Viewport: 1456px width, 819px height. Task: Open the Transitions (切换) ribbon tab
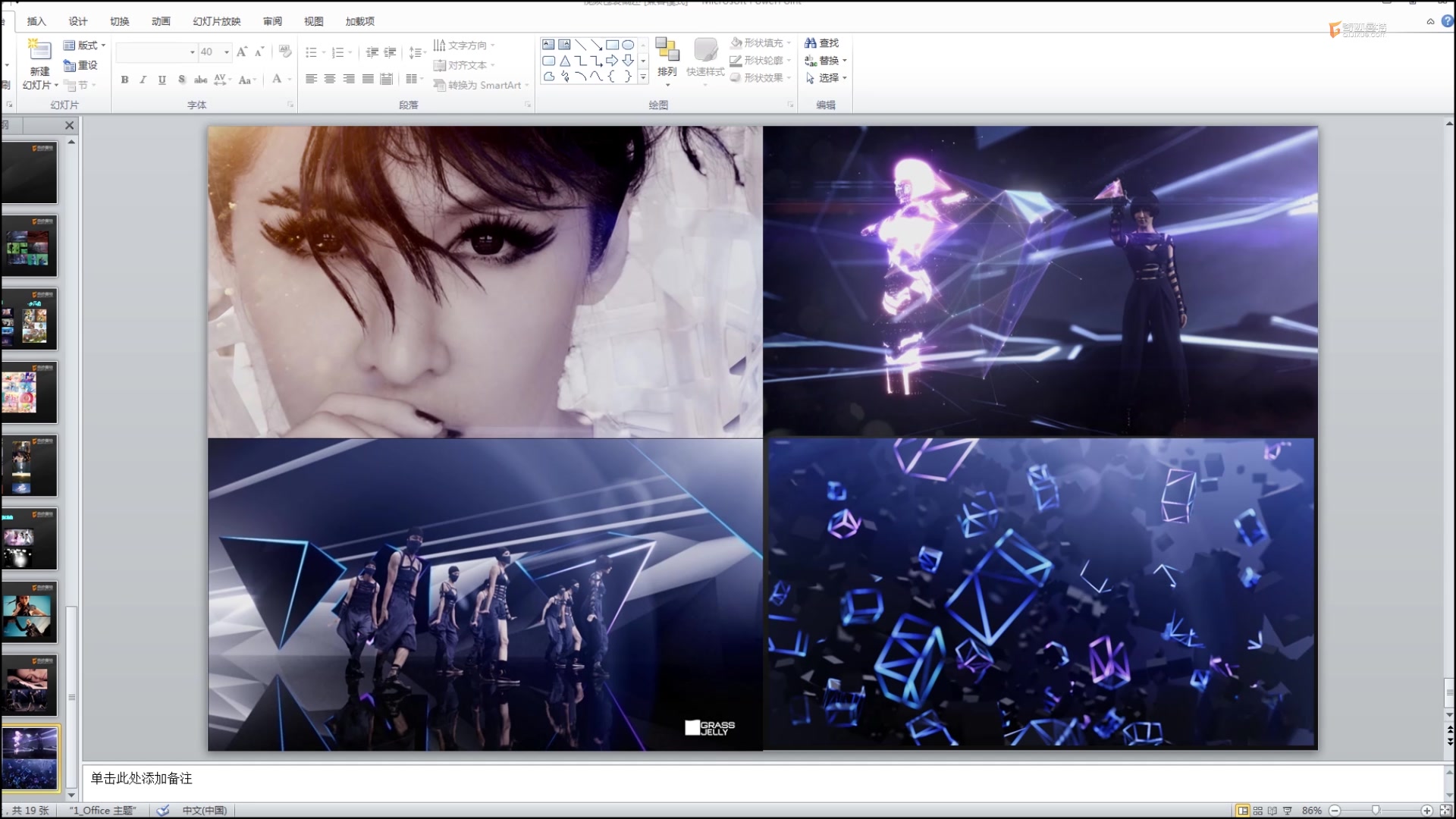120,21
